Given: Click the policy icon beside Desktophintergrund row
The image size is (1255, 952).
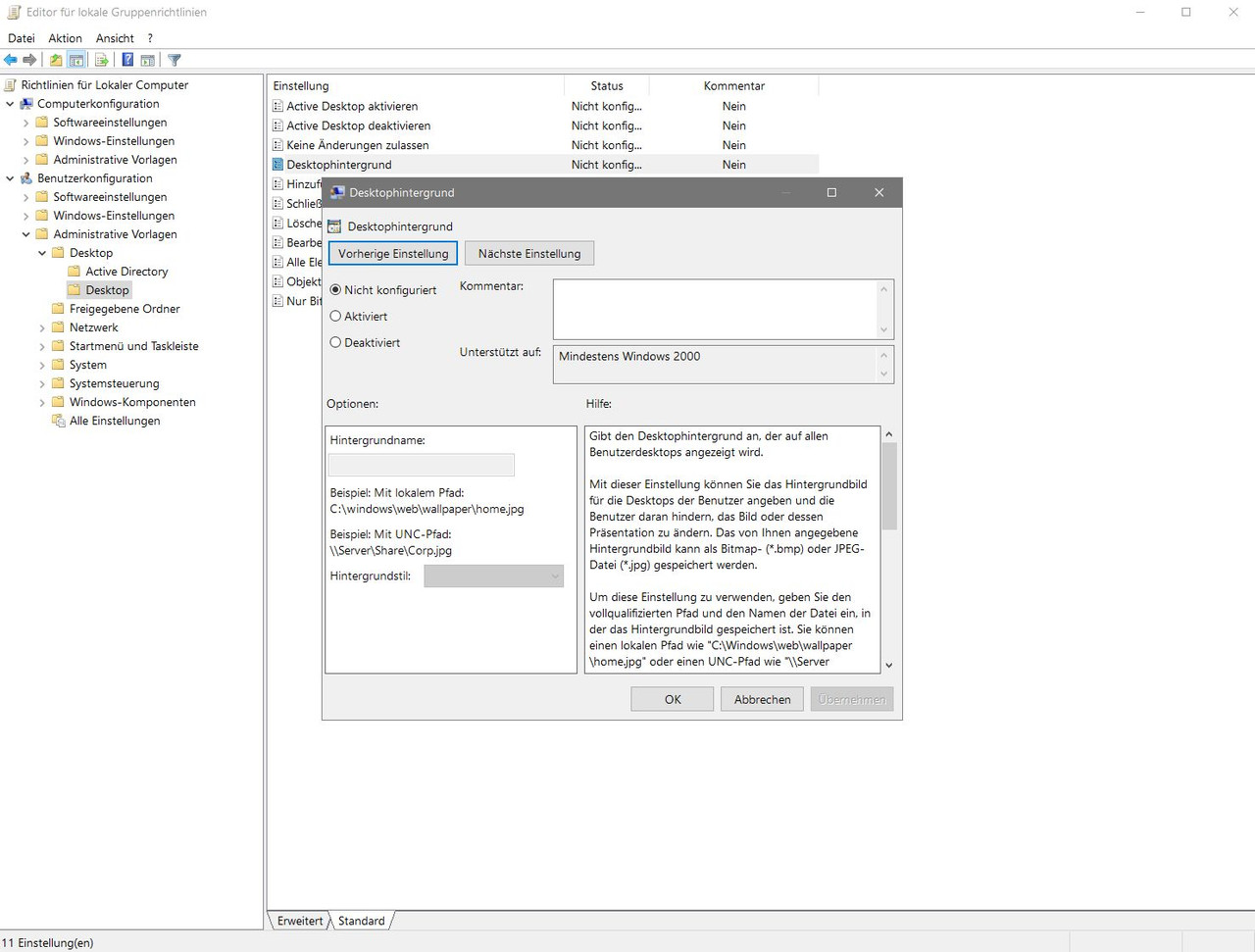Looking at the screenshot, I should pyautogui.click(x=278, y=165).
